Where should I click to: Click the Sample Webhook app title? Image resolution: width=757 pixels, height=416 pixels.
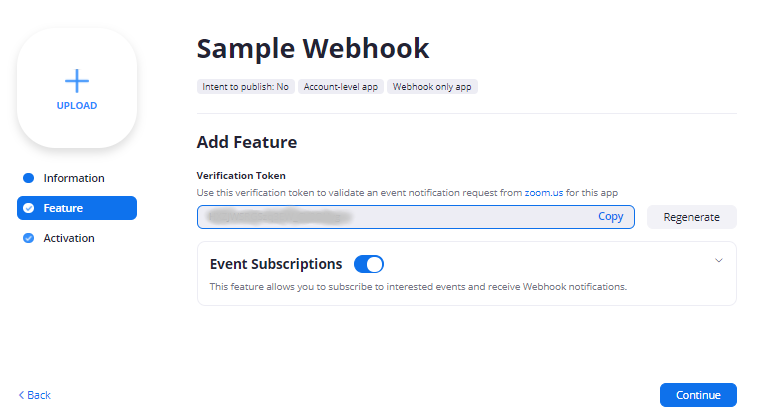pyautogui.click(x=312, y=48)
